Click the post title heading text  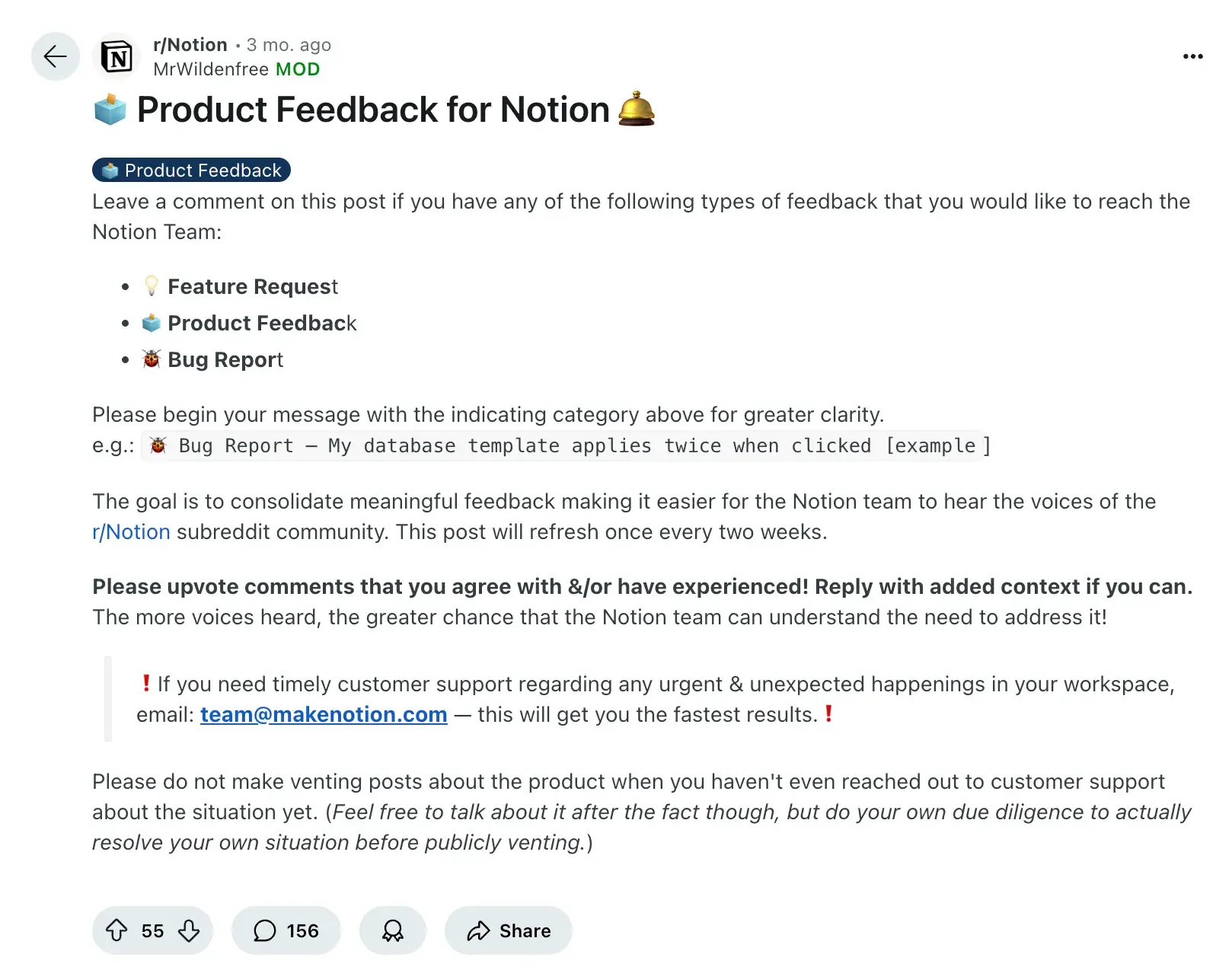373,110
